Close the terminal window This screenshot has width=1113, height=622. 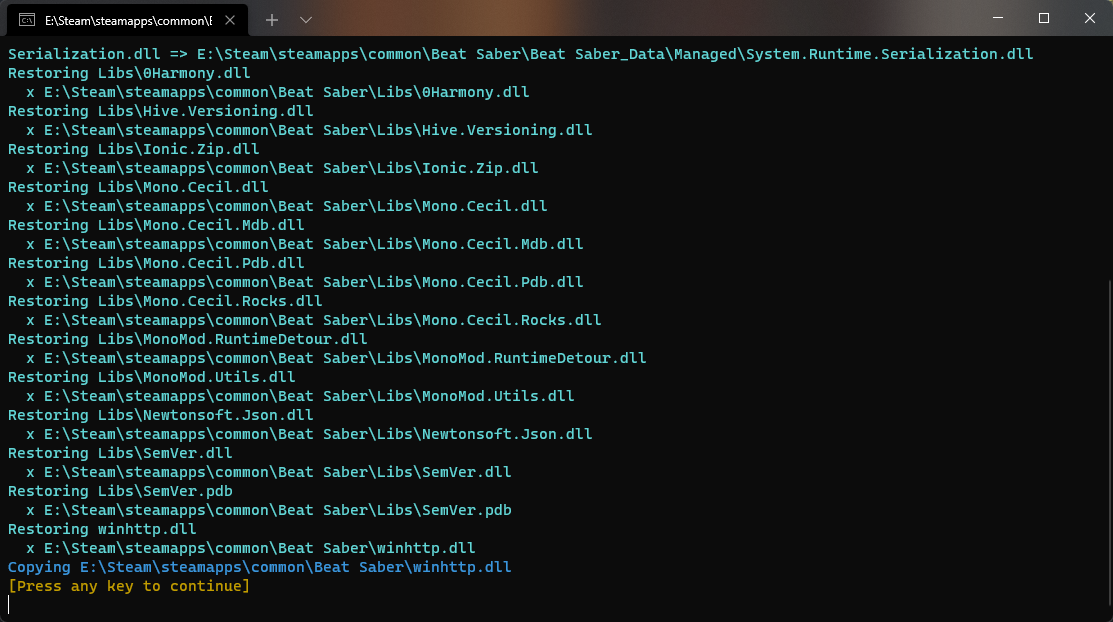[1090, 18]
